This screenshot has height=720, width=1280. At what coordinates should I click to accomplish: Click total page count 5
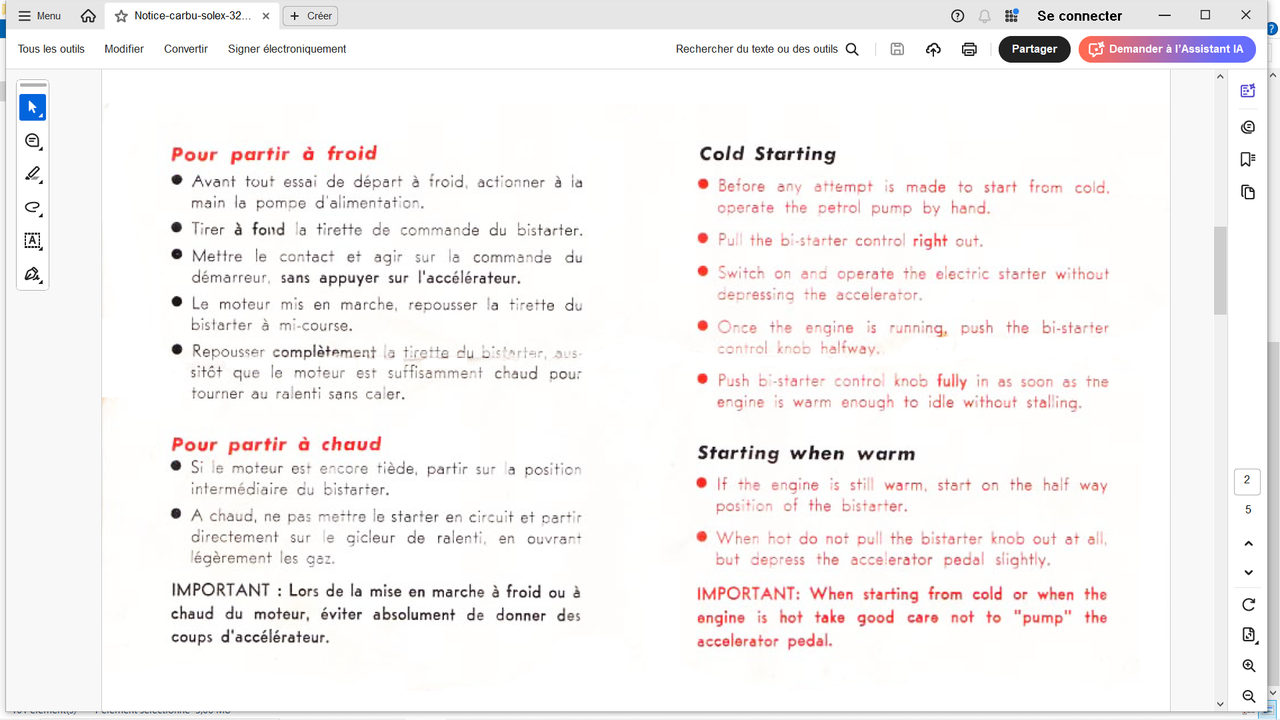1248,510
